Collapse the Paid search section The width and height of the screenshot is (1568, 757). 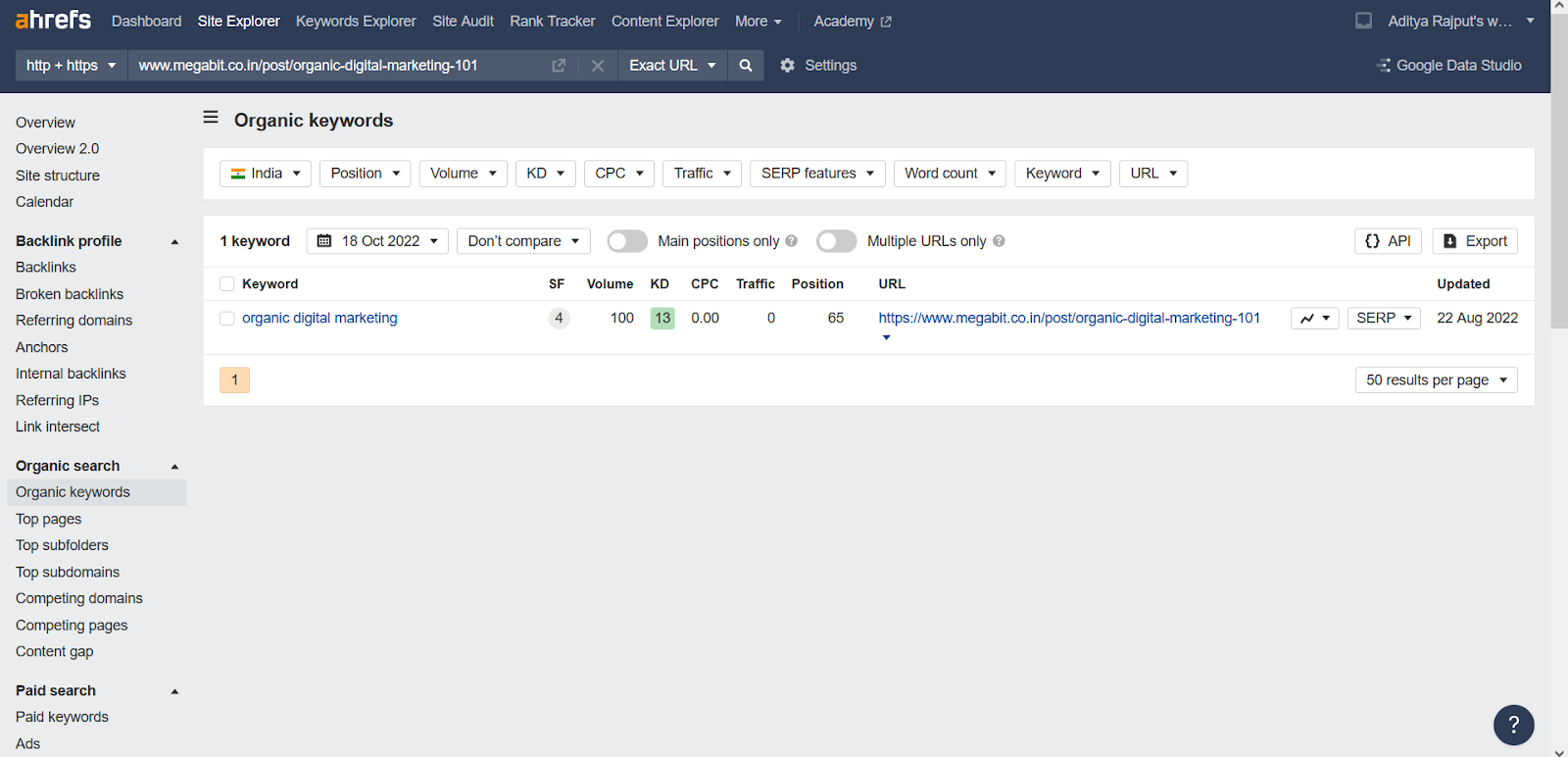[175, 691]
